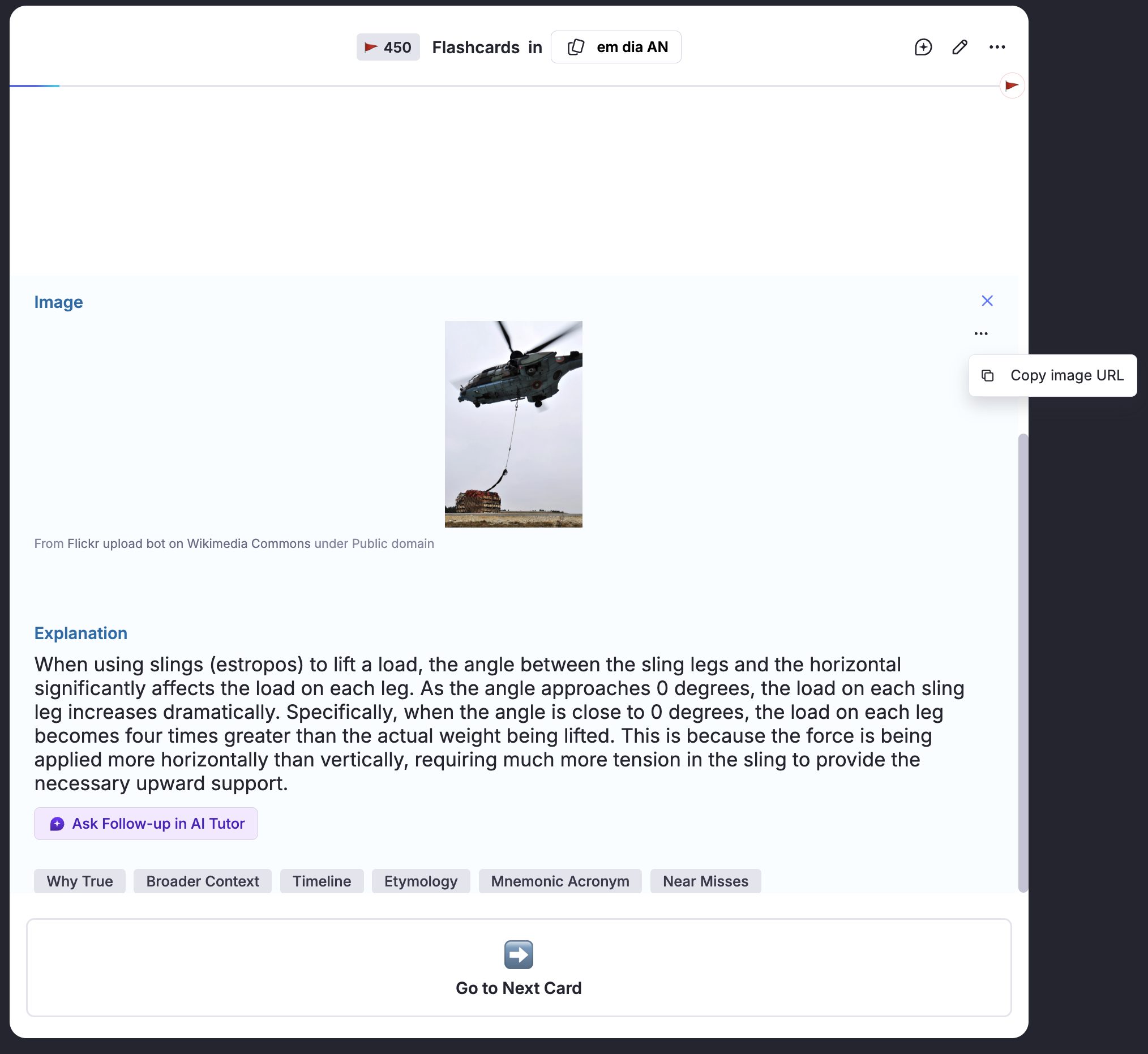Open the Flickr upload bot link
This screenshot has width=1148, height=1054.
[x=117, y=543]
